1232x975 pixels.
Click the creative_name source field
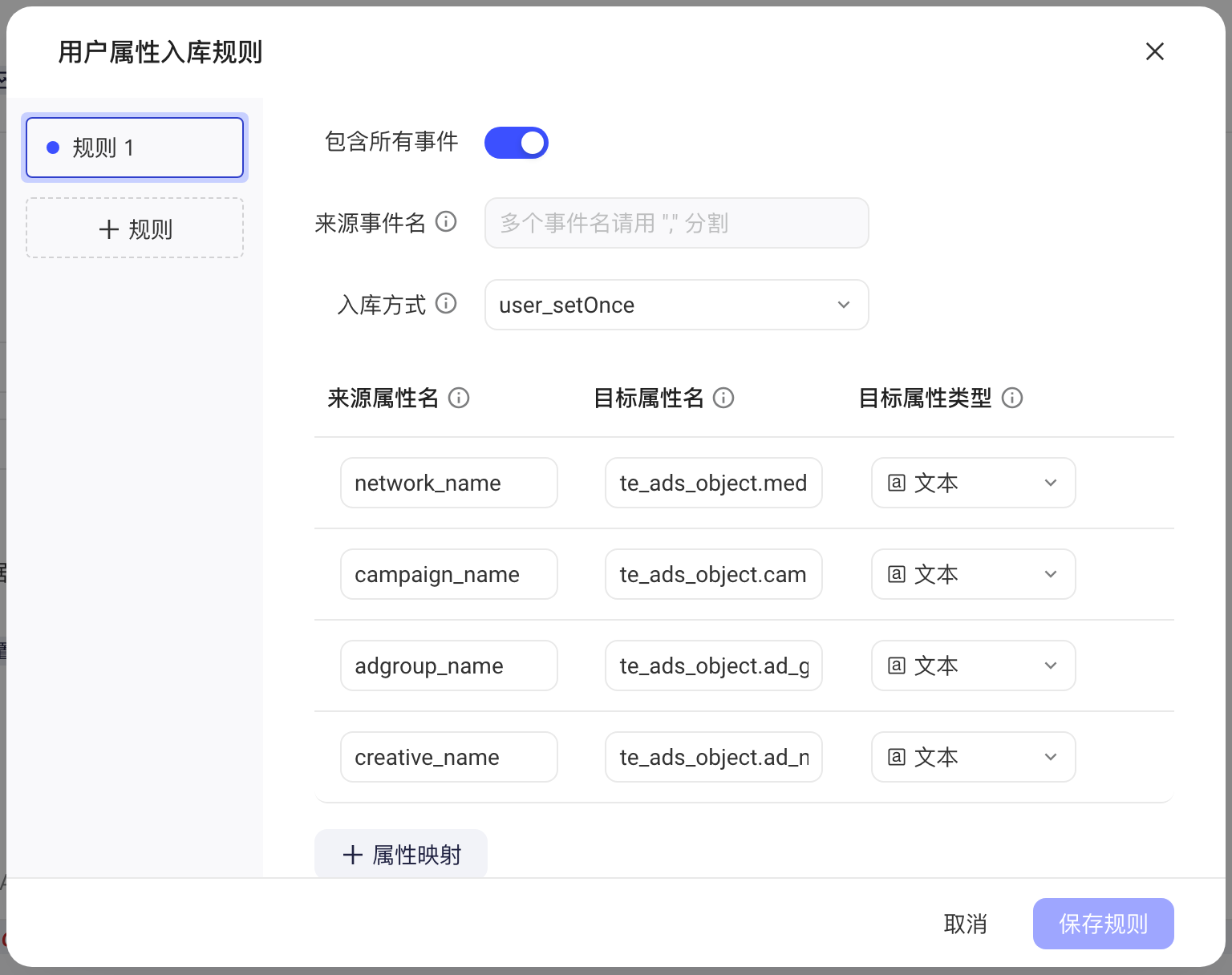coord(449,757)
